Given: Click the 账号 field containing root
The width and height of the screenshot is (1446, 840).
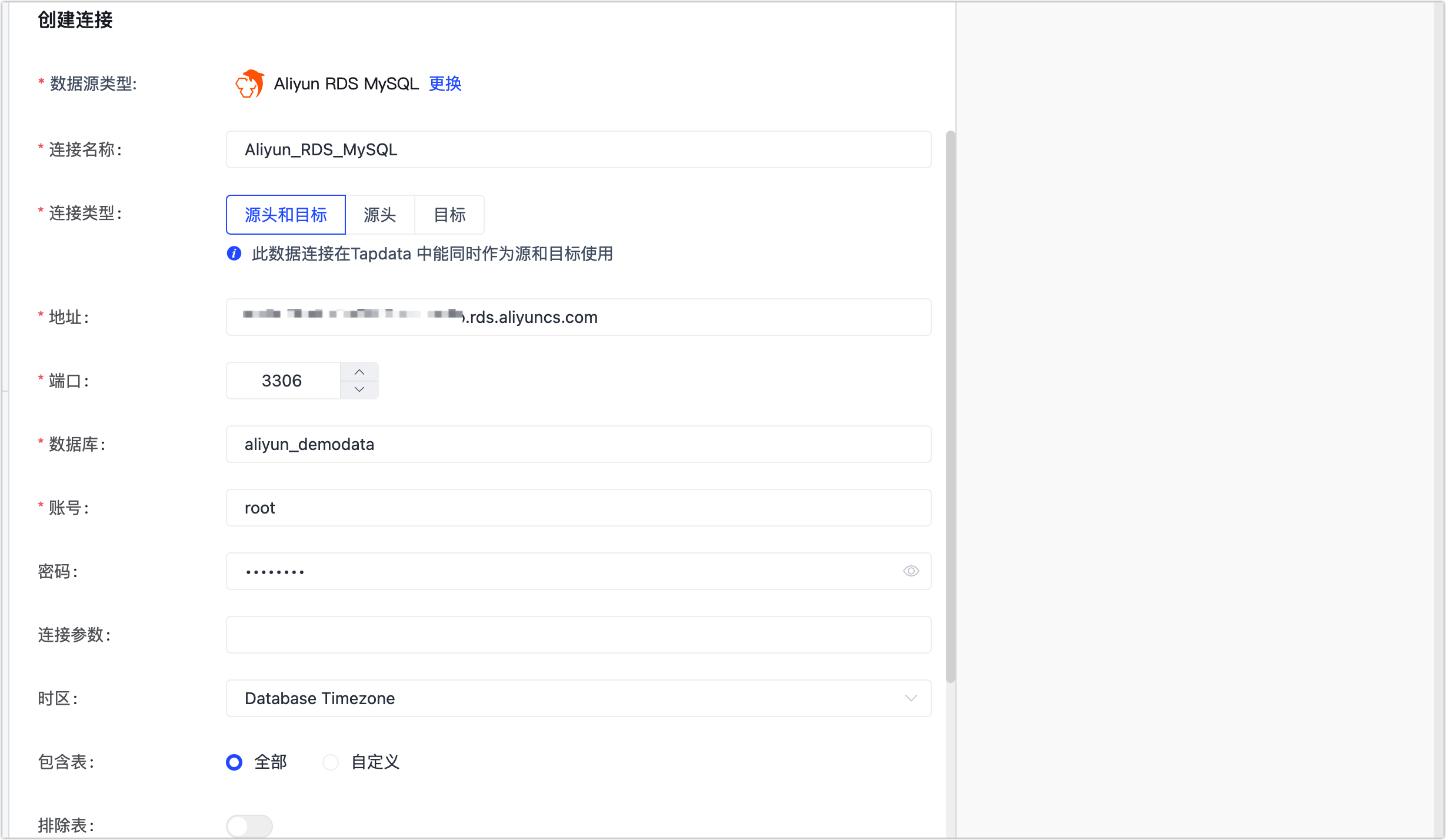Looking at the screenshot, I should 578,508.
